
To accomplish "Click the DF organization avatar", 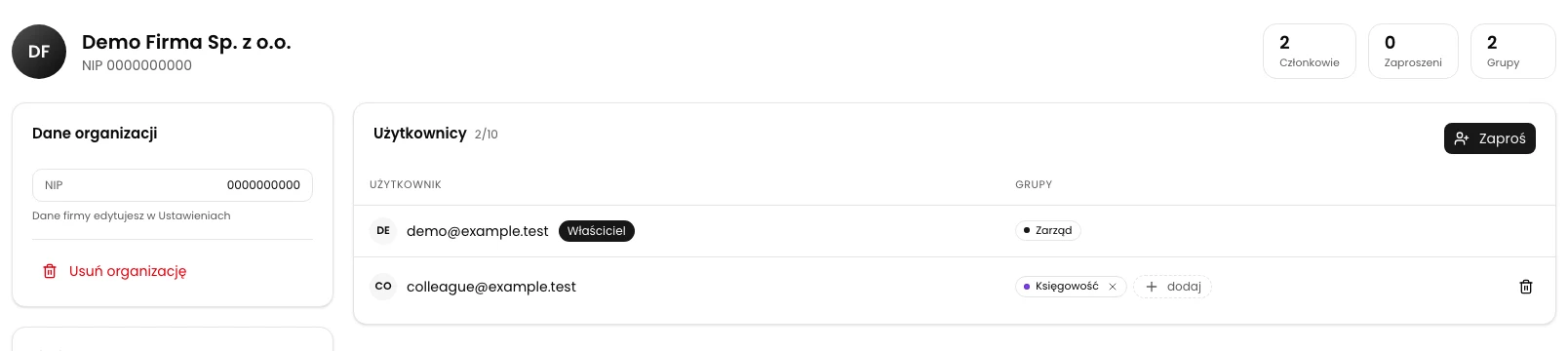I will click(39, 52).
